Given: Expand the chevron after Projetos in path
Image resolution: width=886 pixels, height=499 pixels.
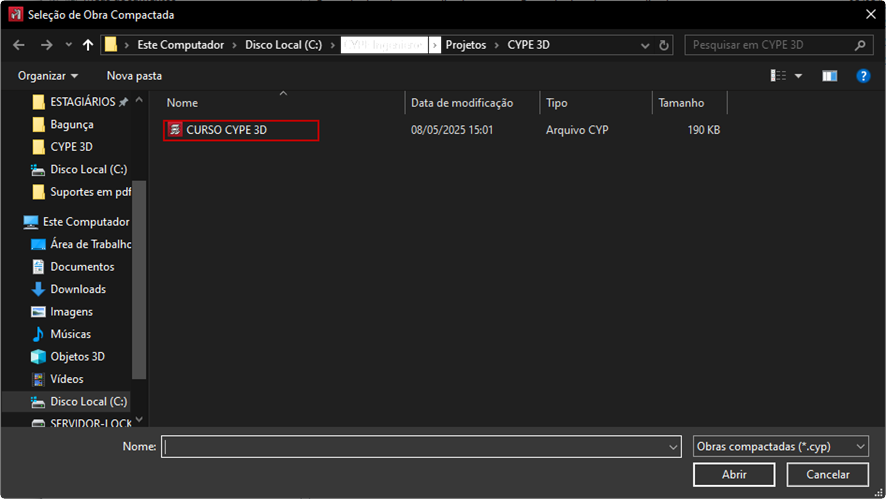Looking at the screenshot, I should [497, 45].
